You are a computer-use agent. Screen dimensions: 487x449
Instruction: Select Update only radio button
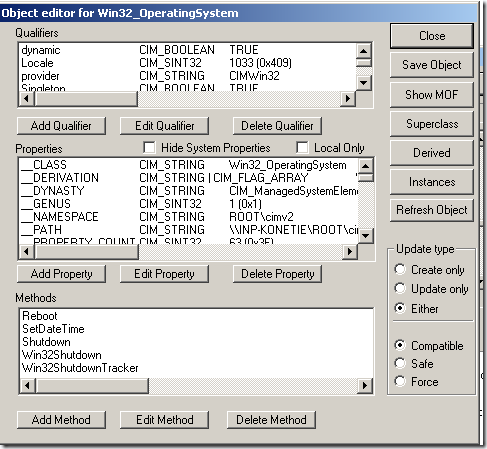tap(400, 288)
